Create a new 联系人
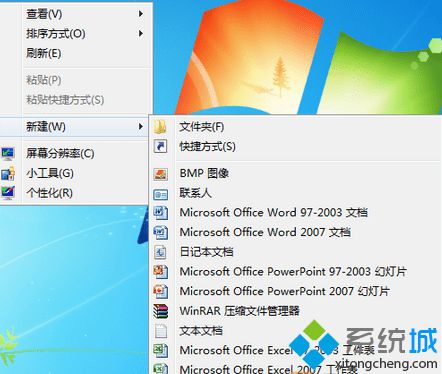 [x=296, y=193]
